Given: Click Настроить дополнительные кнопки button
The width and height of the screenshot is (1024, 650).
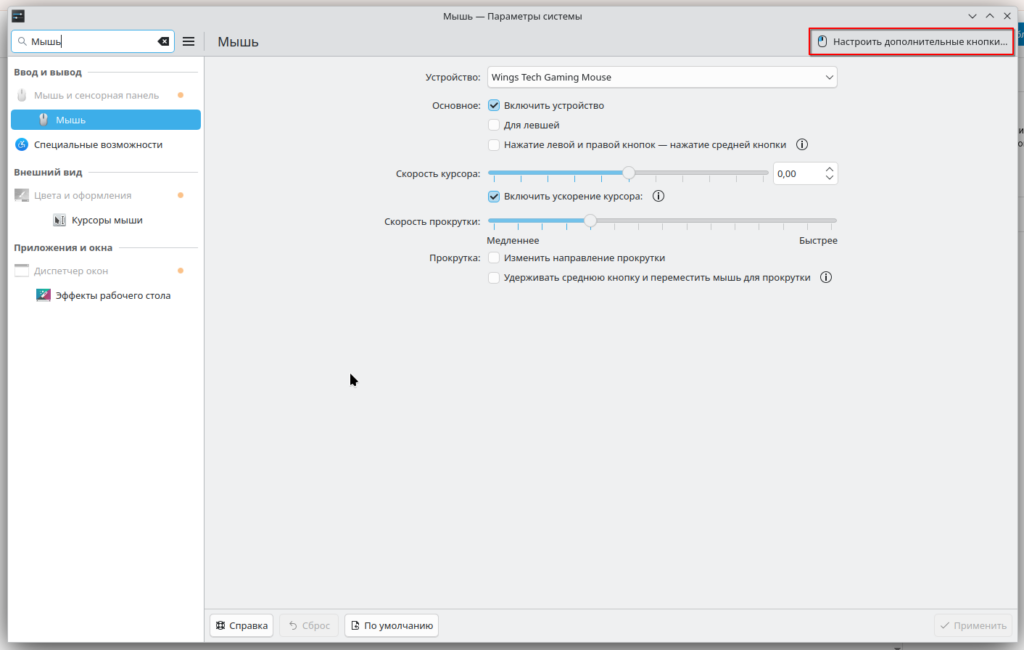Looking at the screenshot, I should click(x=910, y=42).
